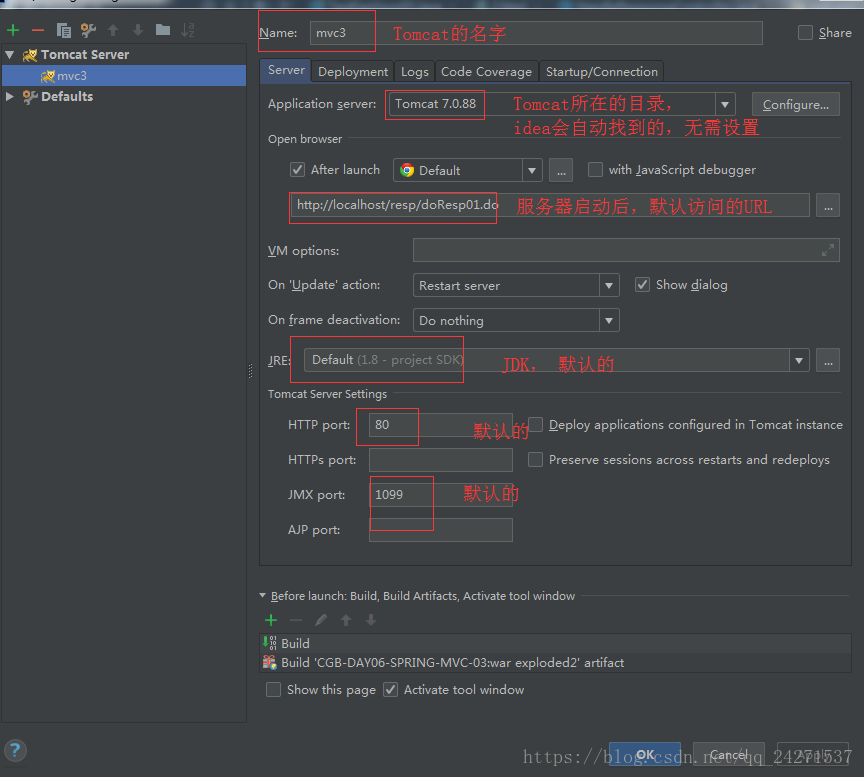
Task: Open On 'Update' action dropdown
Action: point(609,285)
